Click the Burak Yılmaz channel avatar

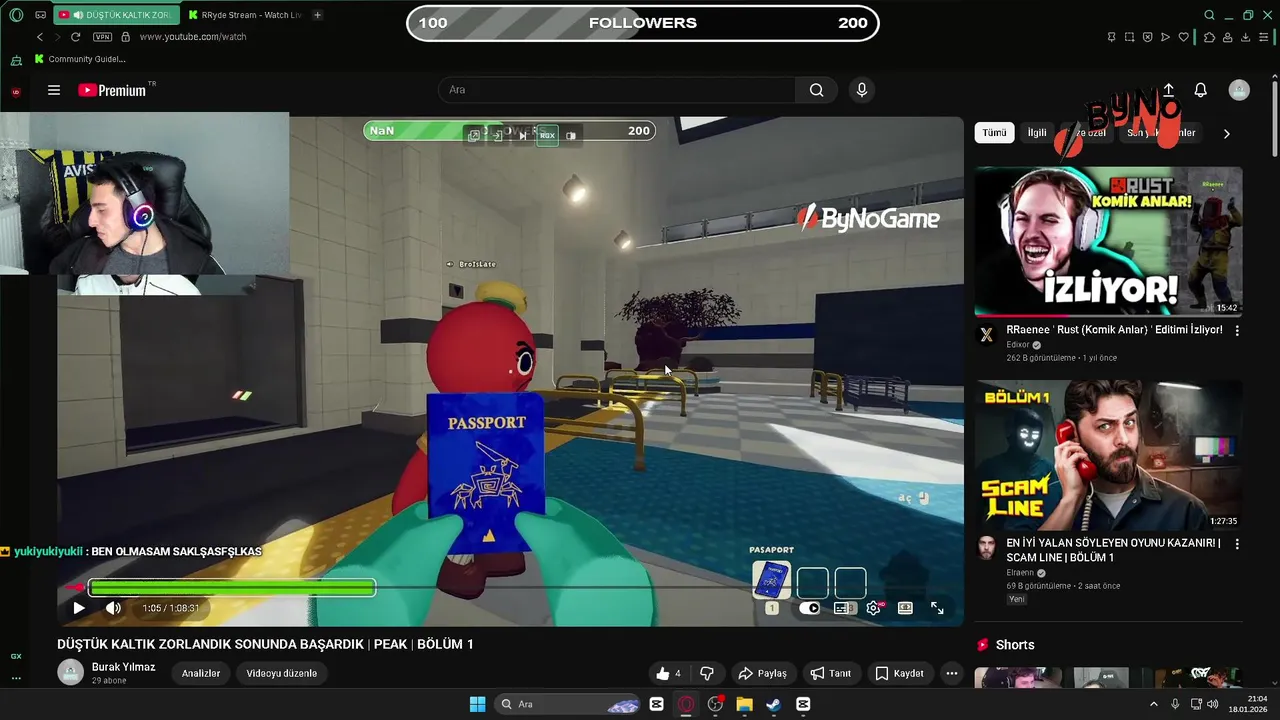[70, 672]
